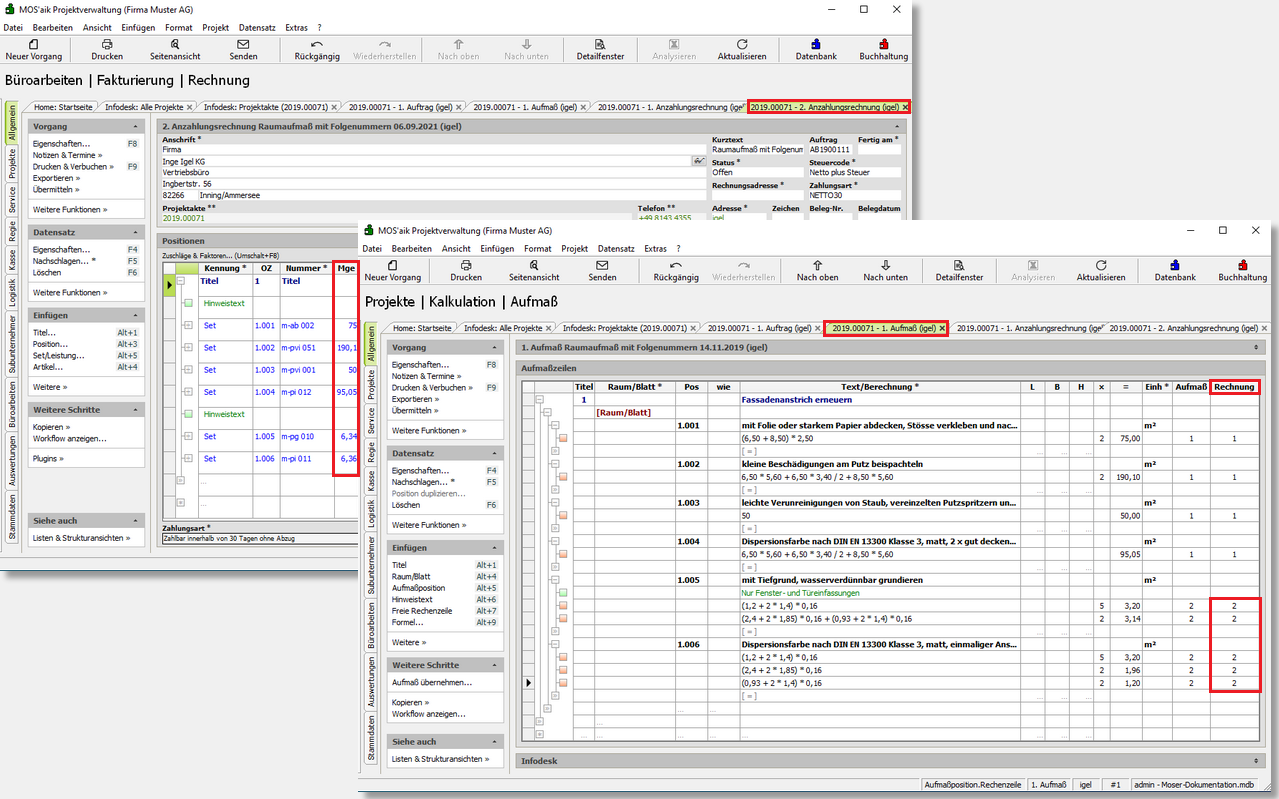Open the Extras menu in the Aufmaß window
This screenshot has height=799, width=1279.
pyautogui.click(x=656, y=248)
